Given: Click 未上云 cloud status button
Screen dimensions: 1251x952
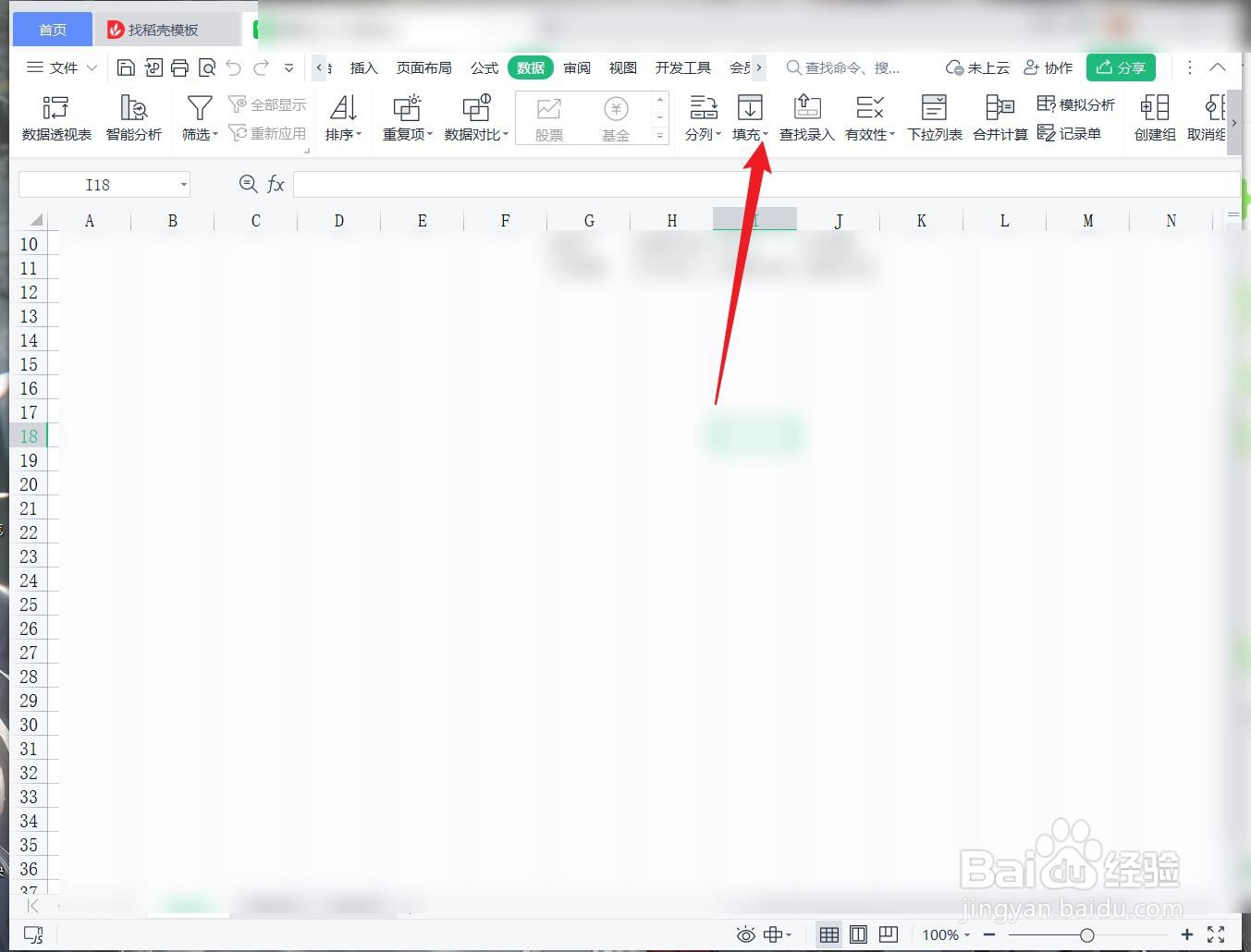Looking at the screenshot, I should [977, 67].
